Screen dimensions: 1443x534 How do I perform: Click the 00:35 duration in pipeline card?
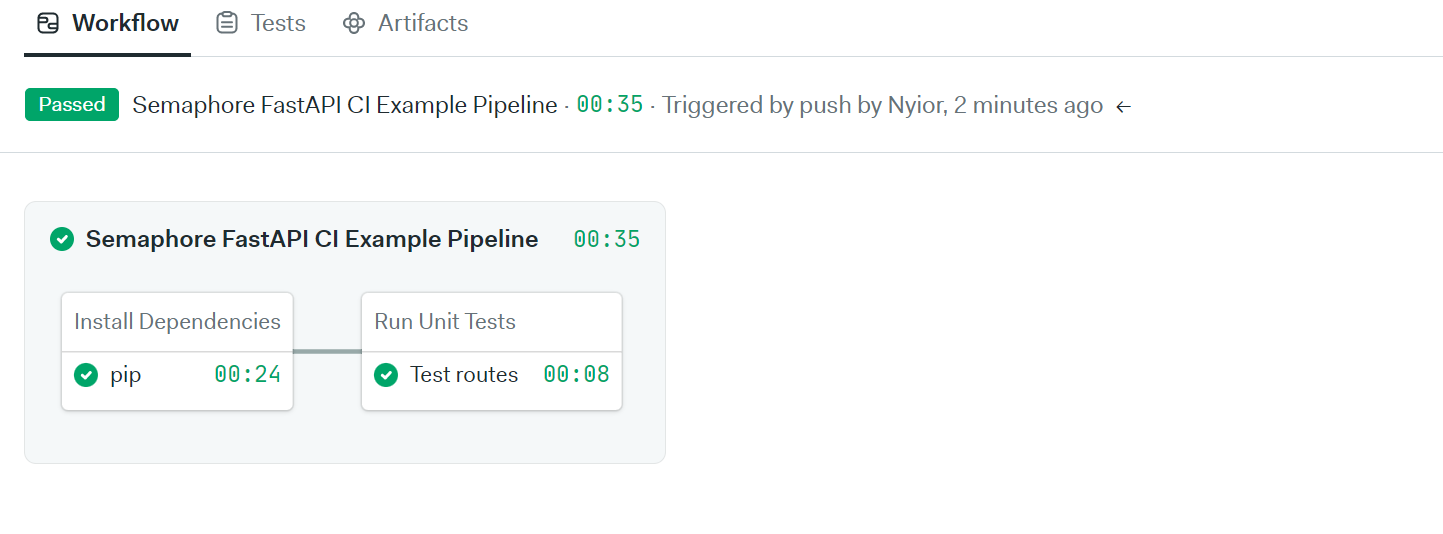click(607, 239)
